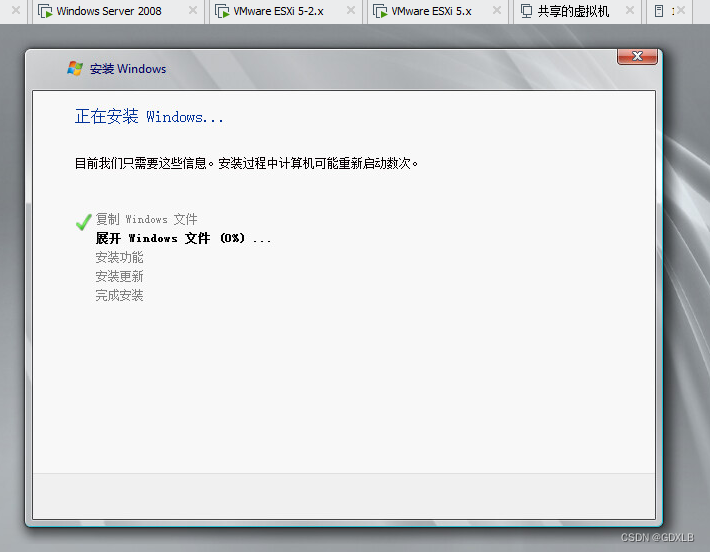Close the Windows Server 2008 tab
Viewport: 710px width, 552px height.
193,10
